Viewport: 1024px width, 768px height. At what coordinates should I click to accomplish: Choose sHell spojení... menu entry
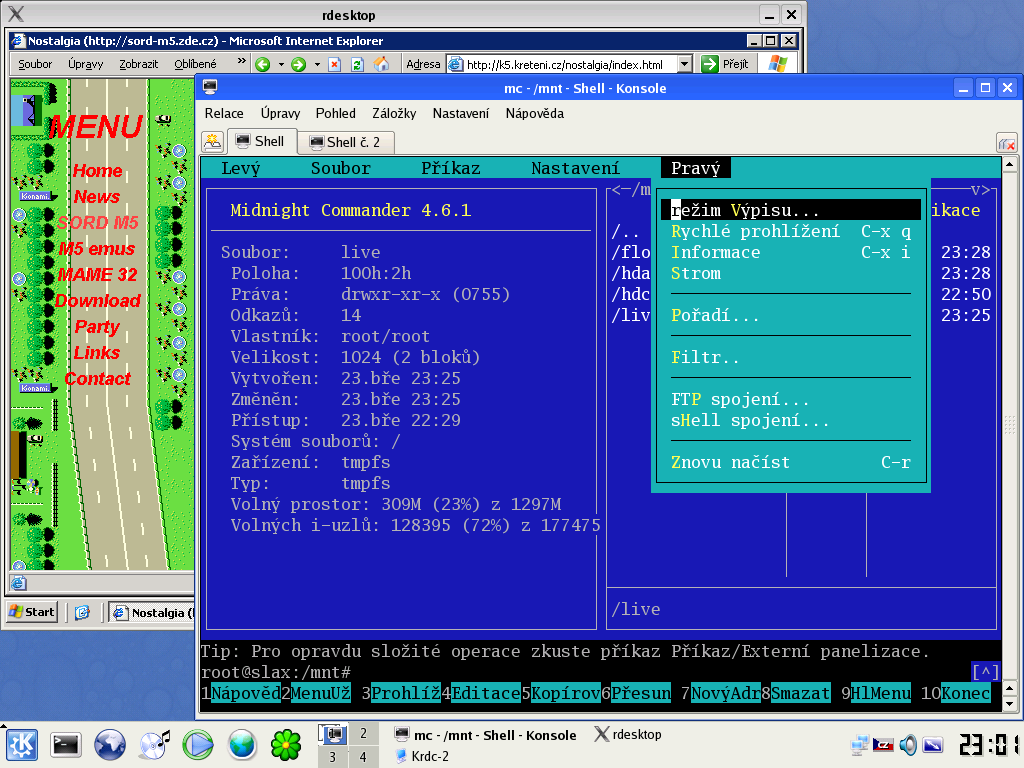point(790,420)
